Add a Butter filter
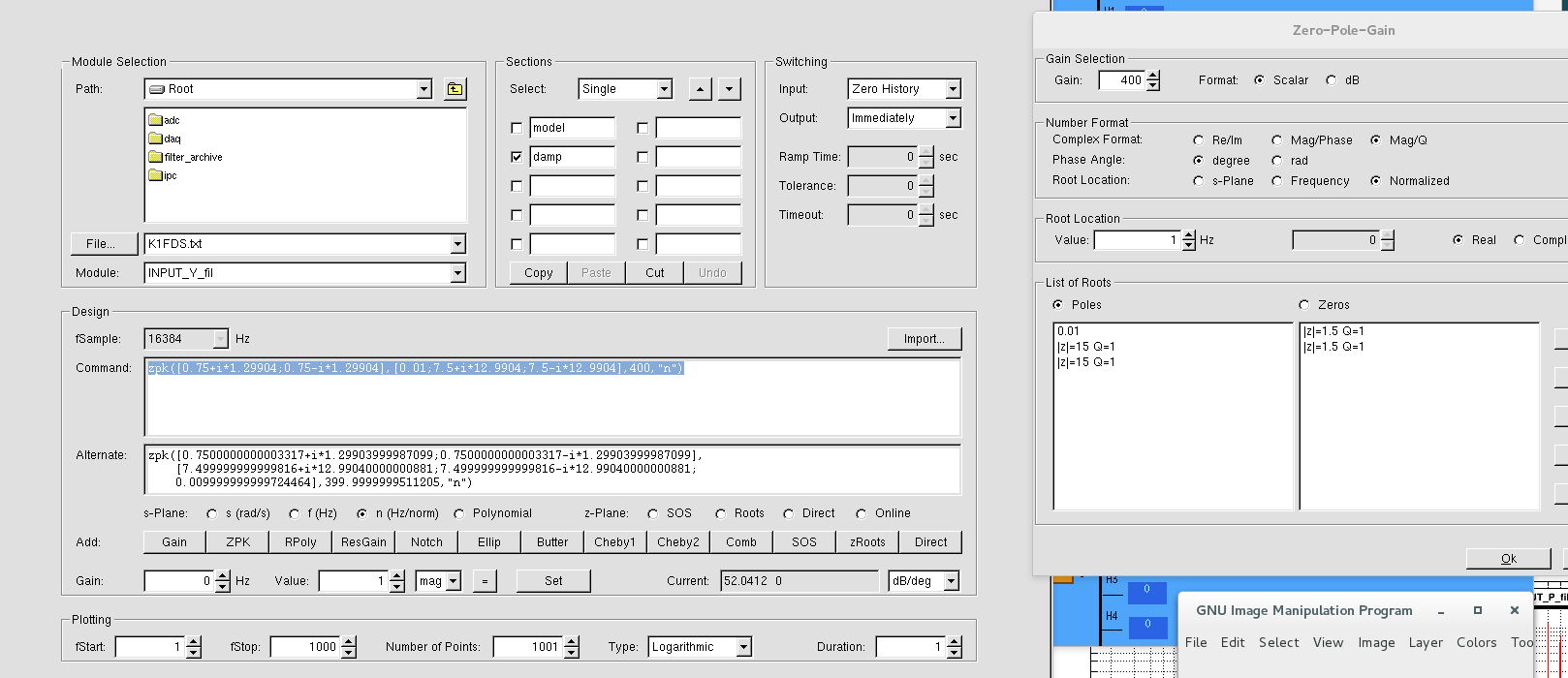 [552, 542]
